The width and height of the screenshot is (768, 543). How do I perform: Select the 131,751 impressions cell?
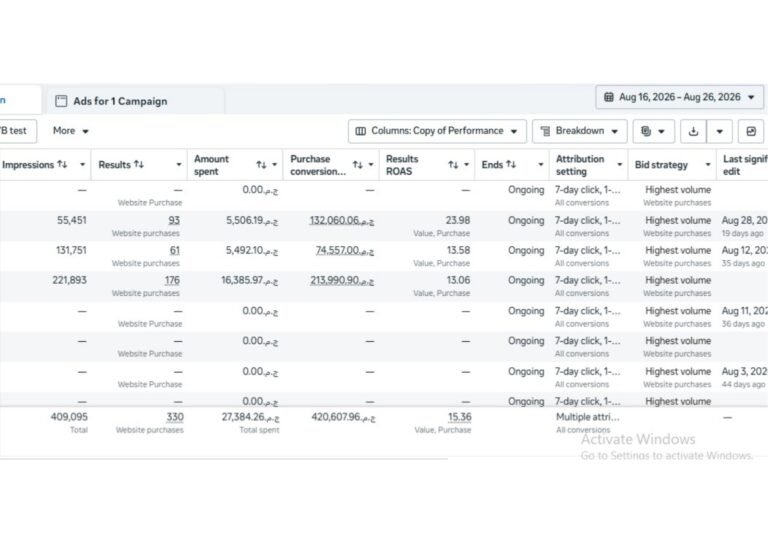[x=71, y=250]
